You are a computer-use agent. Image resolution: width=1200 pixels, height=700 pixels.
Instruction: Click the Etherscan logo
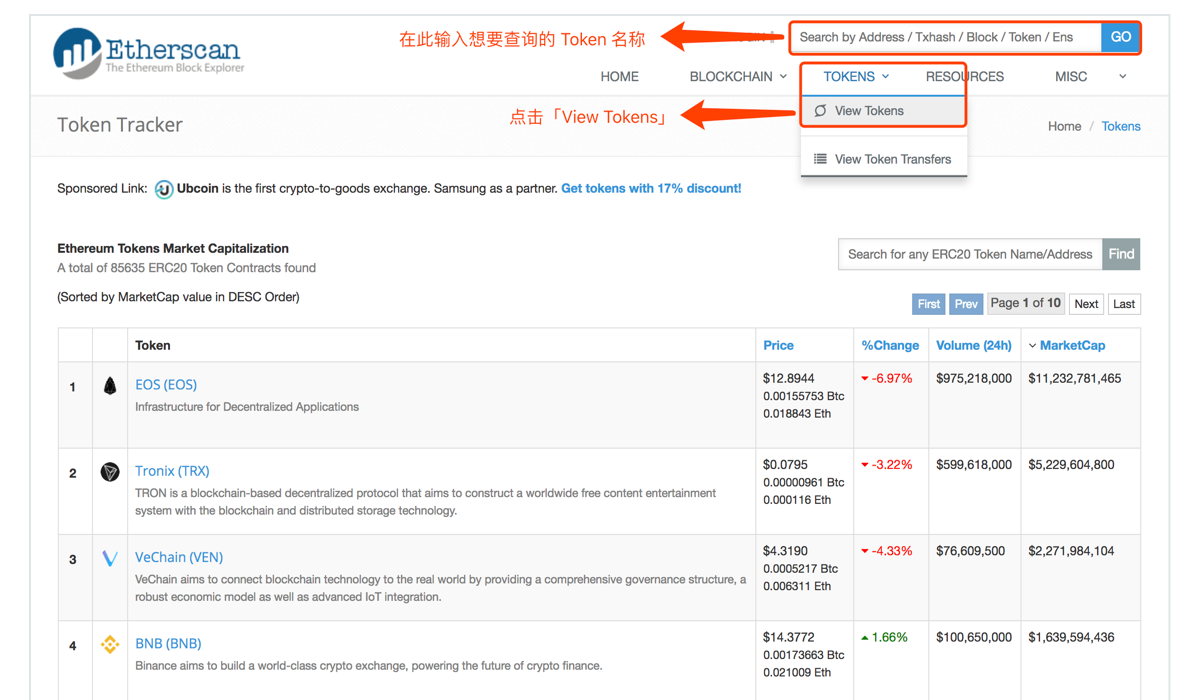148,53
